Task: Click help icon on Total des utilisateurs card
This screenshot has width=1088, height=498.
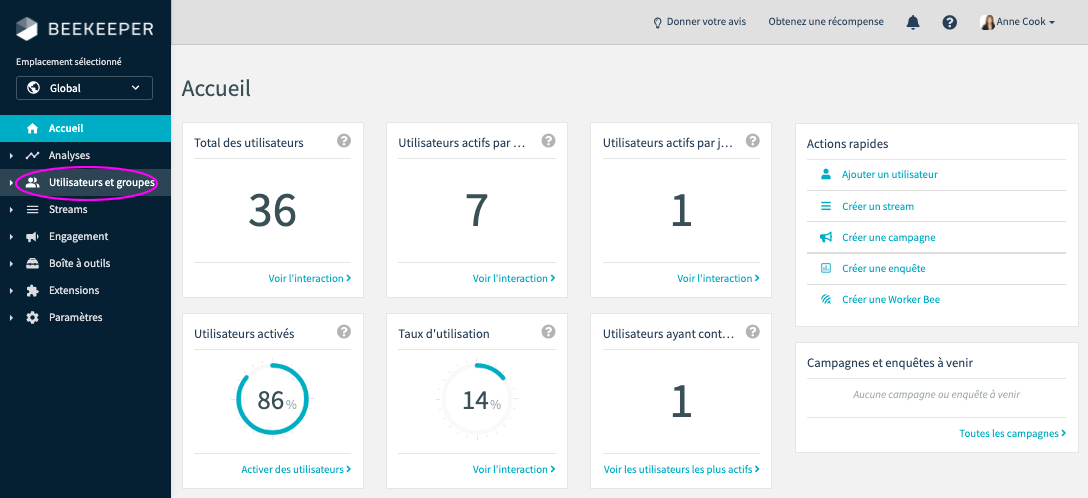Action: (344, 141)
